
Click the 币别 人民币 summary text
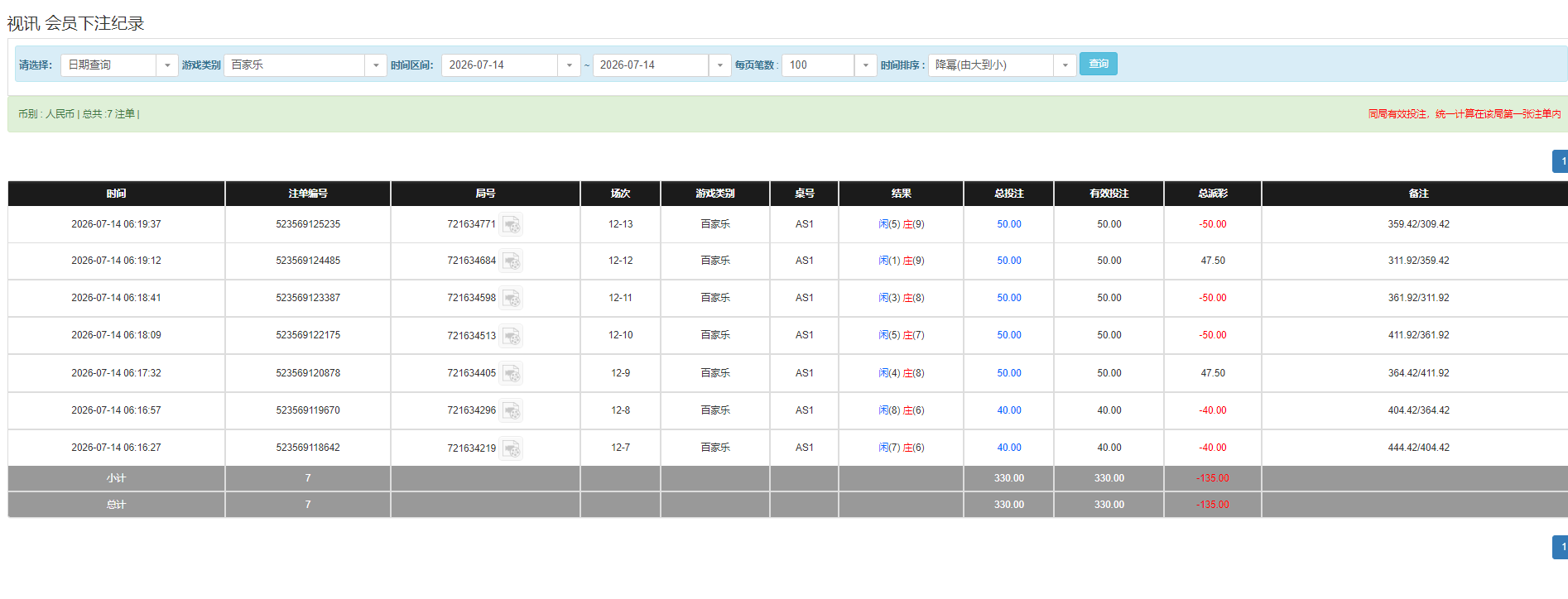46,114
